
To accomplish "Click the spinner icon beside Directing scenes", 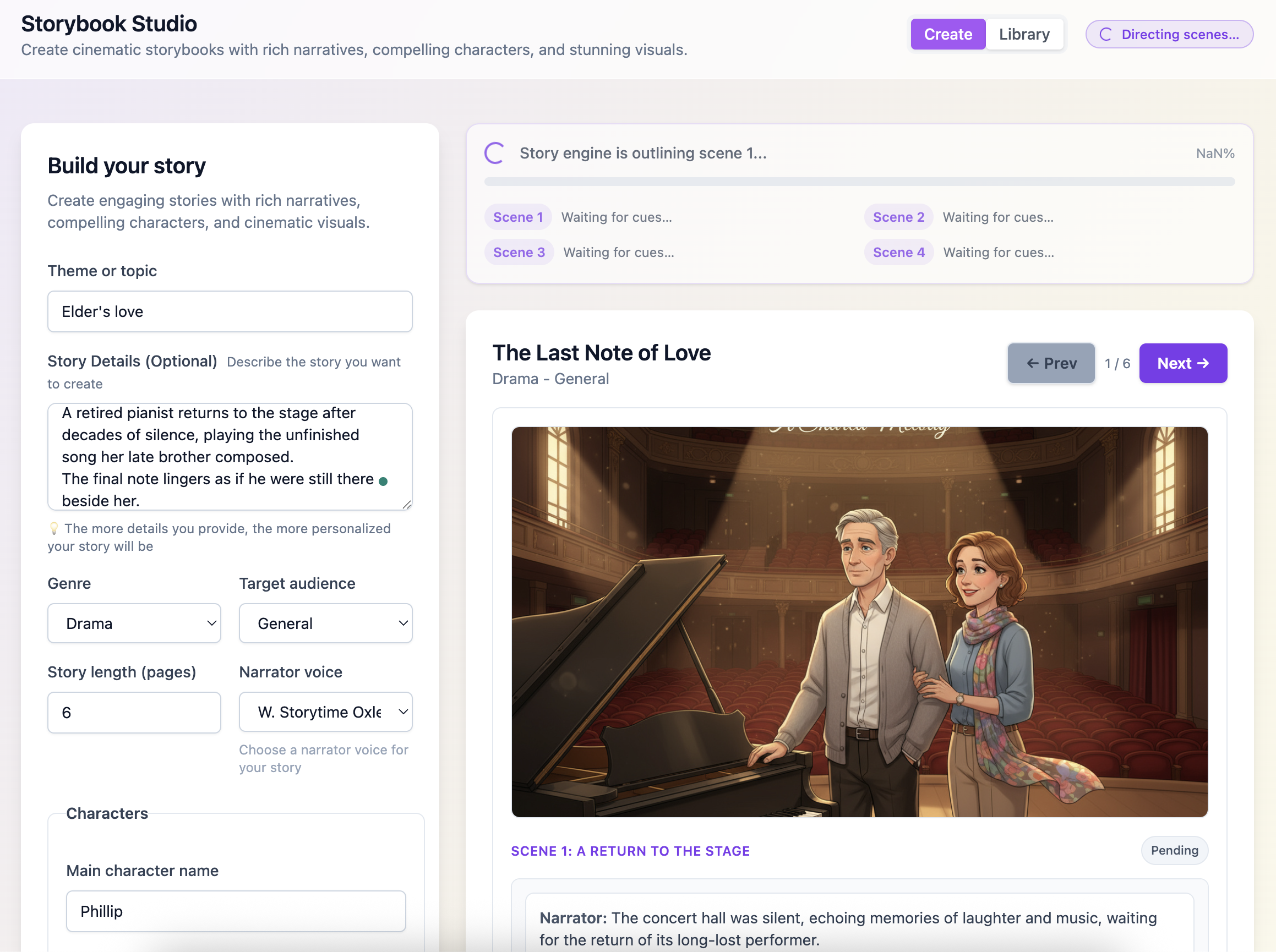I will (1105, 35).
